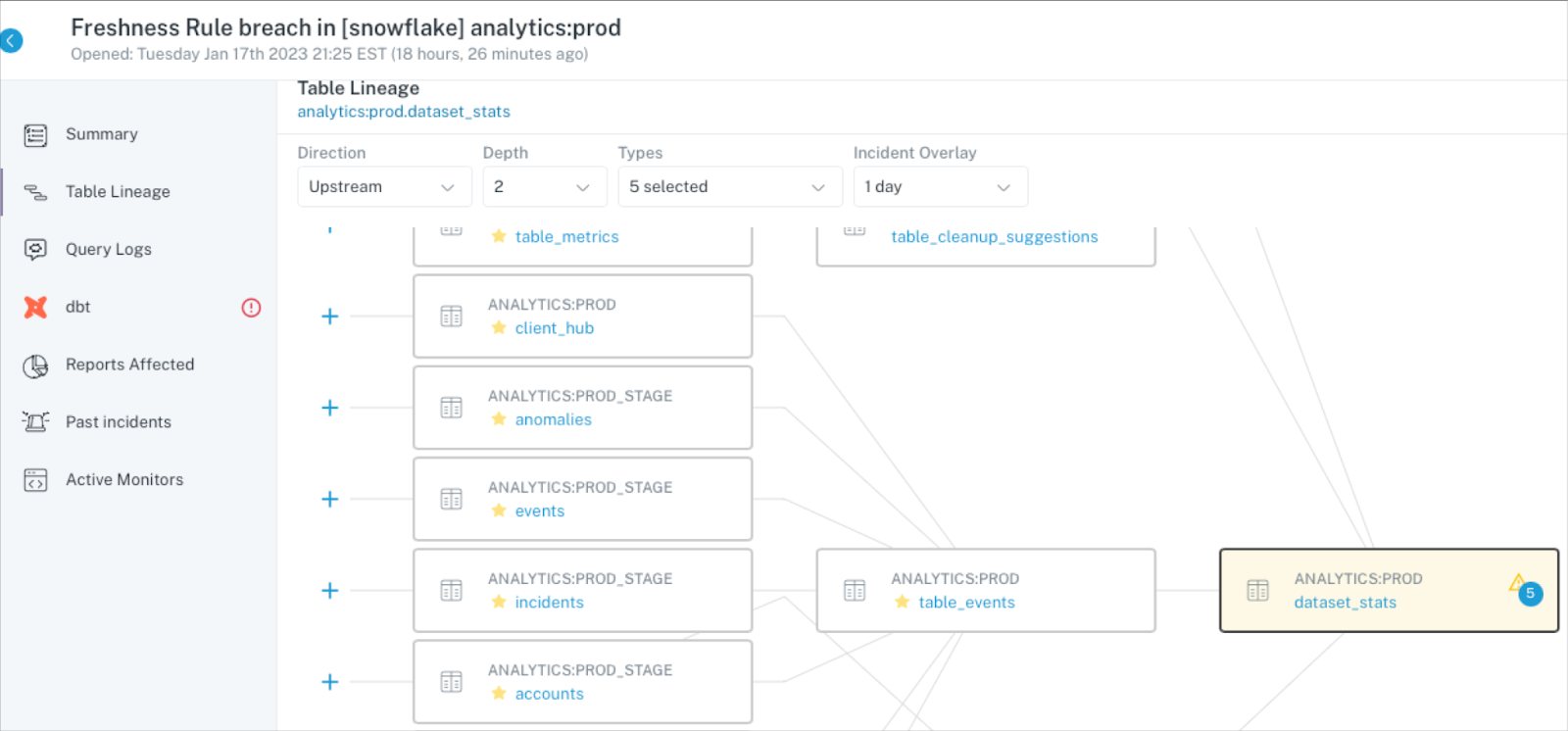Viewport: 1568px width, 731px height.
Task: Open the dbt section
Action: 78,307
